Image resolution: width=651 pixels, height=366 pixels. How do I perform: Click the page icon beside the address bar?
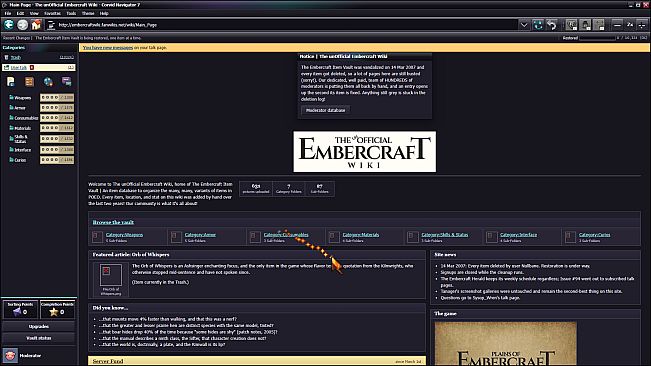click(51, 25)
